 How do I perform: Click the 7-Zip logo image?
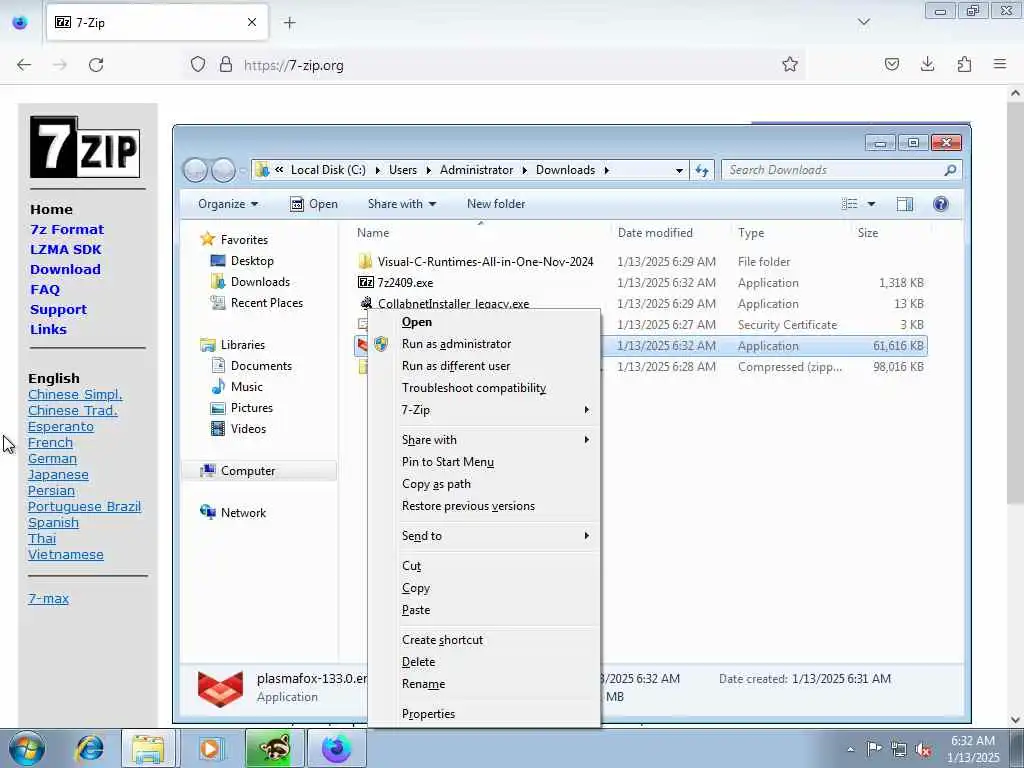click(x=85, y=147)
